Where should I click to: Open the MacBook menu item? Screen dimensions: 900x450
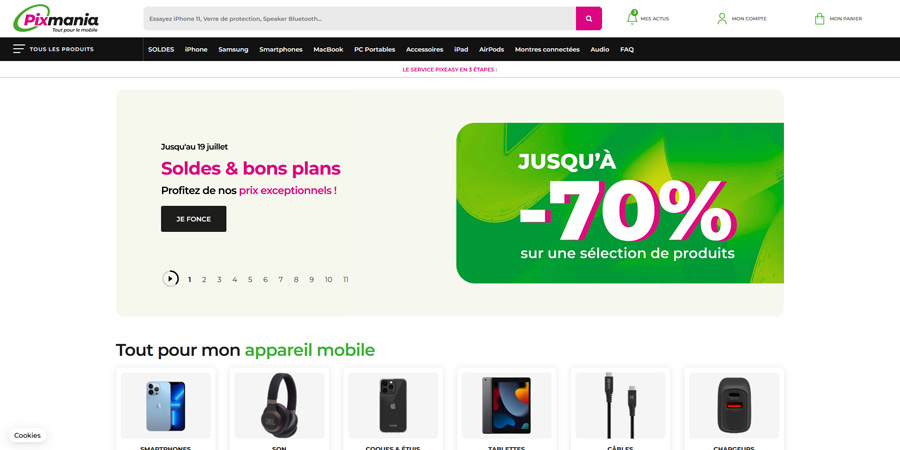(x=328, y=49)
